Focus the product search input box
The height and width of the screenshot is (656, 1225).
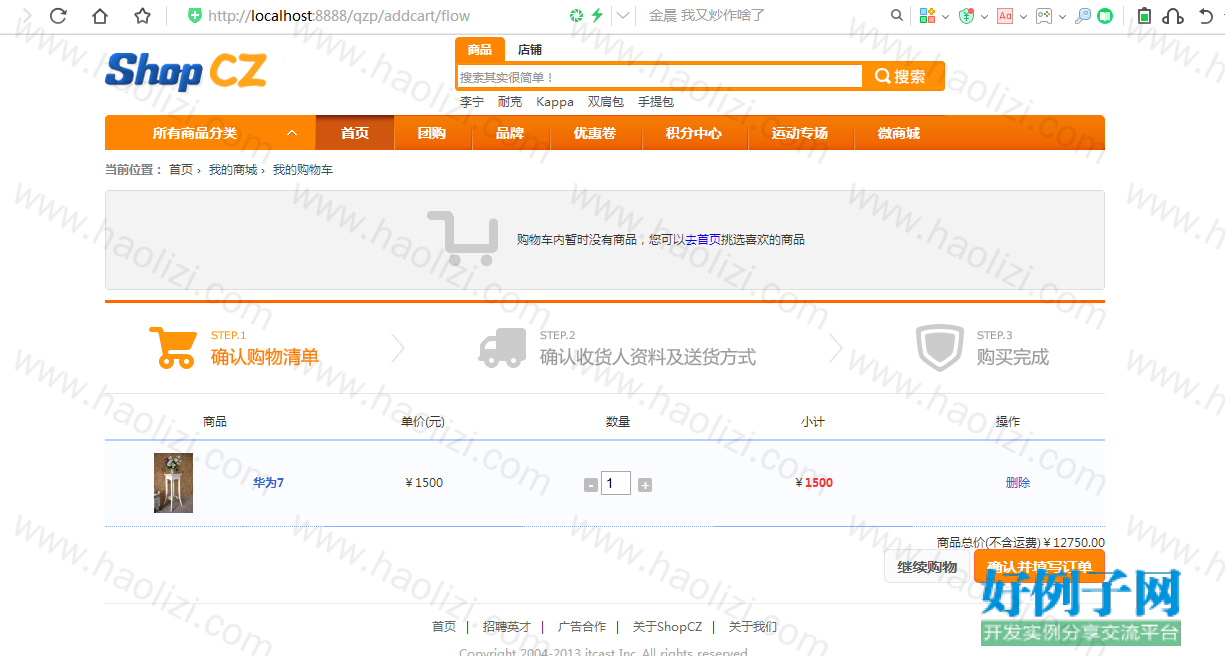[x=659, y=77]
